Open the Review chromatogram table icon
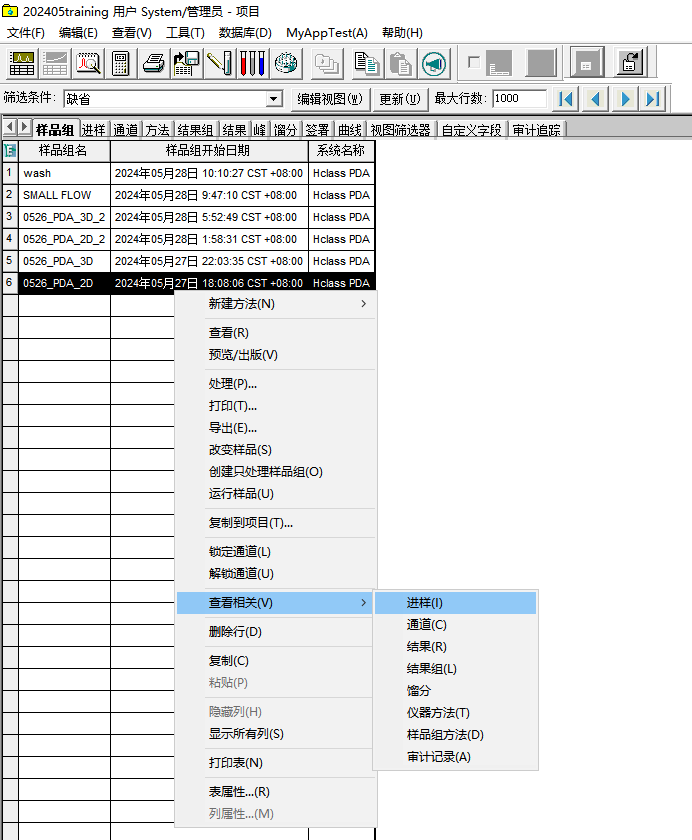 pos(22,63)
